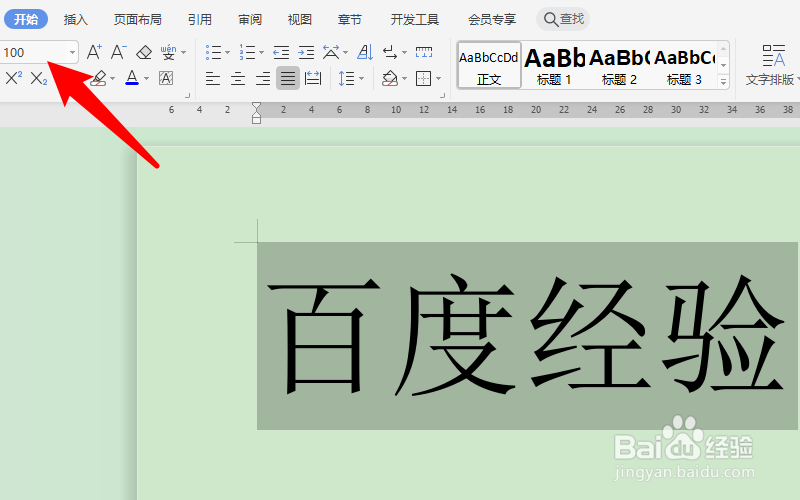Click the tab stops ruler icon
The image size is (800, 500).
tap(424, 52)
